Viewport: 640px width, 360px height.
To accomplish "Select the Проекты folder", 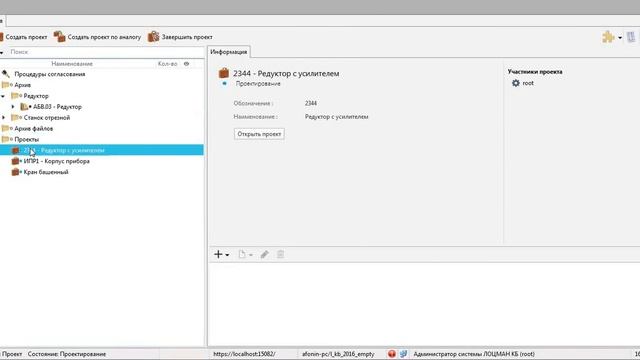I will (x=27, y=140).
